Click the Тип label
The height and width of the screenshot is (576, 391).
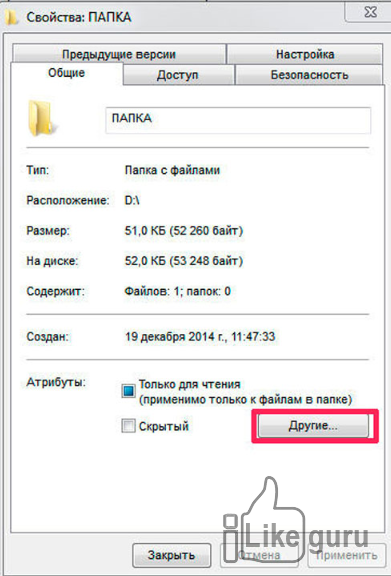tap(37, 170)
